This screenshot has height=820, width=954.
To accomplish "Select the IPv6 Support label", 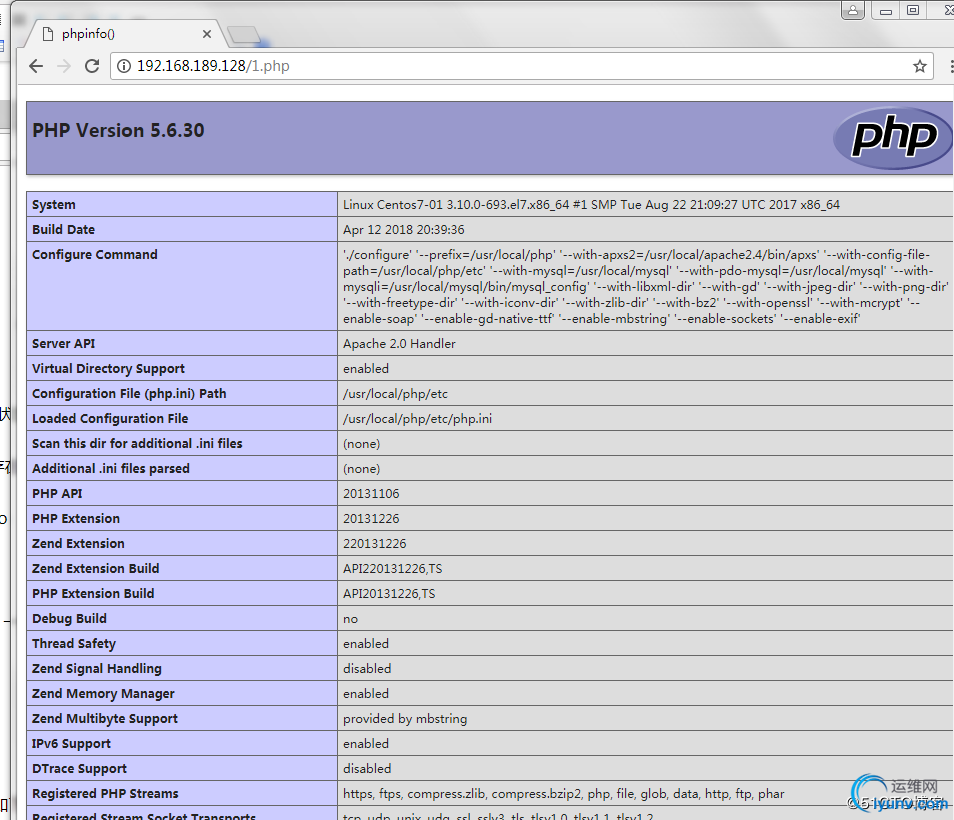I will (72, 744).
